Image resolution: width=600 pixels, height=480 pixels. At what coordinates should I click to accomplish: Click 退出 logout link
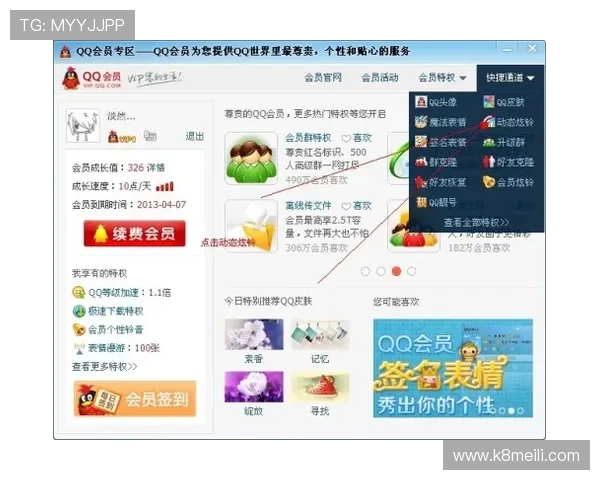pyautogui.click(x=195, y=136)
